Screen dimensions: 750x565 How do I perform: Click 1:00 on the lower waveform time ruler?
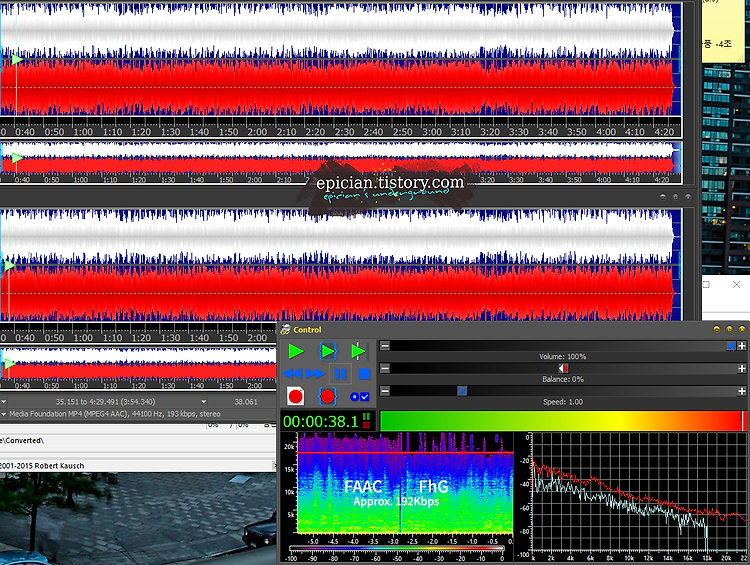pyautogui.click(x=83, y=337)
